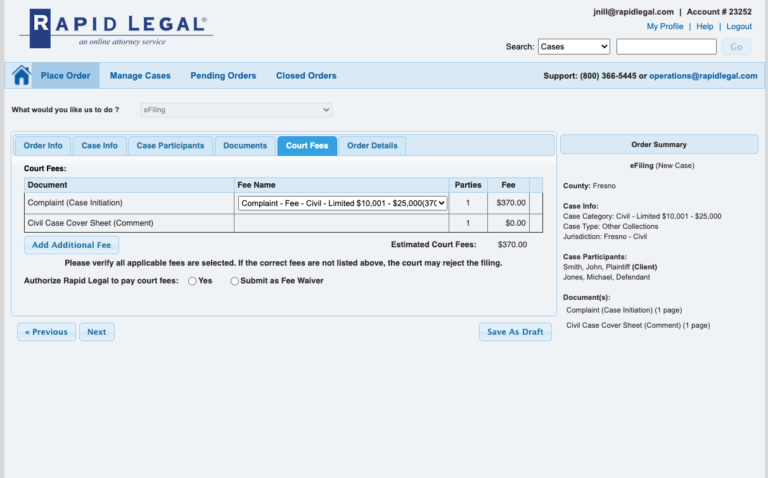This screenshot has width=768, height=478.
Task: Open Pending Orders
Action: tap(223, 75)
